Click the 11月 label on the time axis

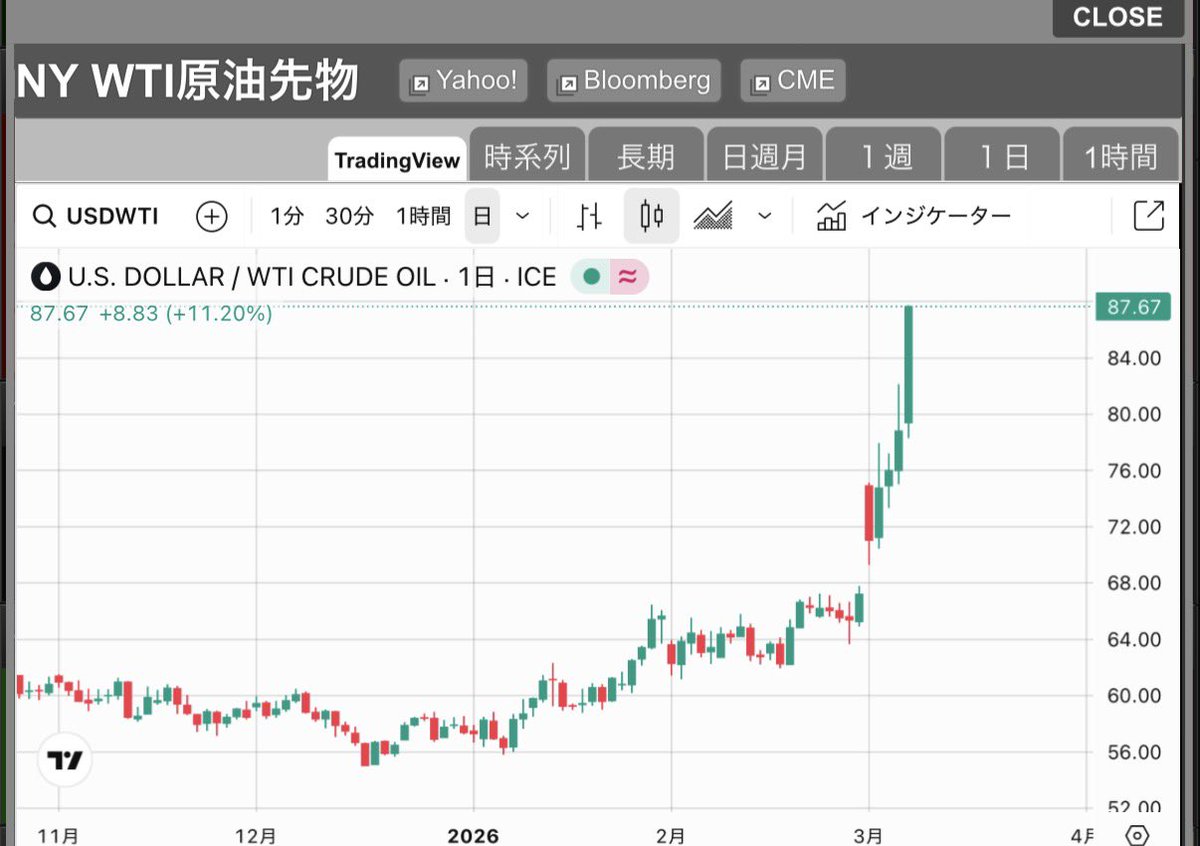(59, 835)
